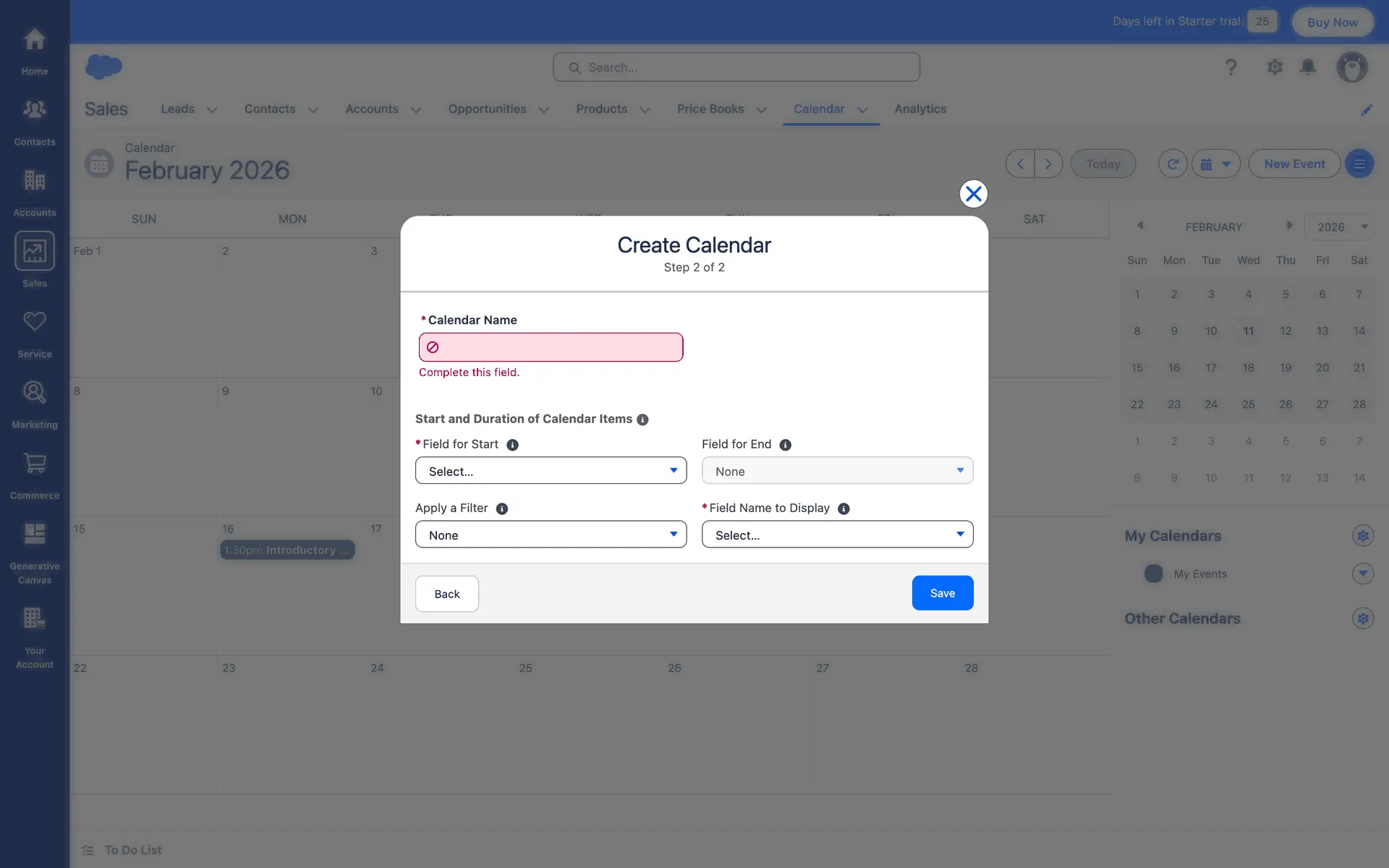
Task: Open Field Name to Display dropdown
Action: pos(837,535)
